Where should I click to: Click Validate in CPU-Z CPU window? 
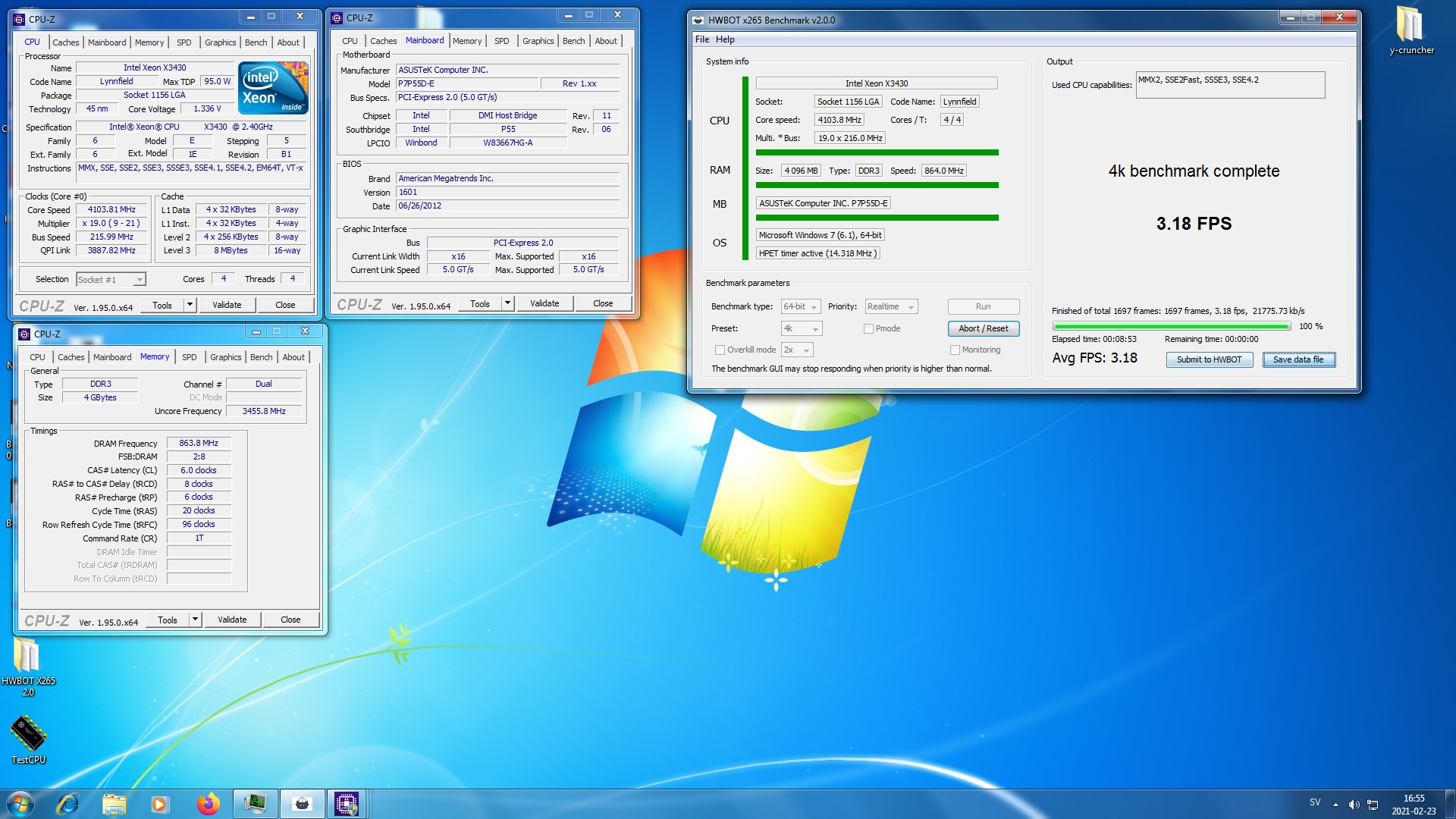[x=227, y=306]
